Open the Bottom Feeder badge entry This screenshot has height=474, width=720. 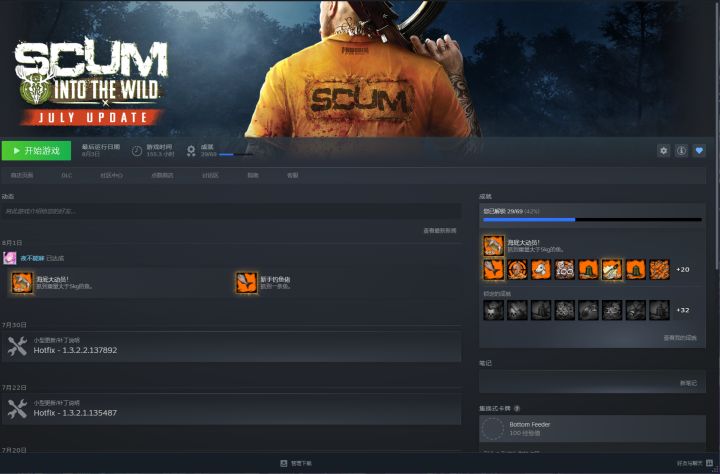tap(592, 429)
